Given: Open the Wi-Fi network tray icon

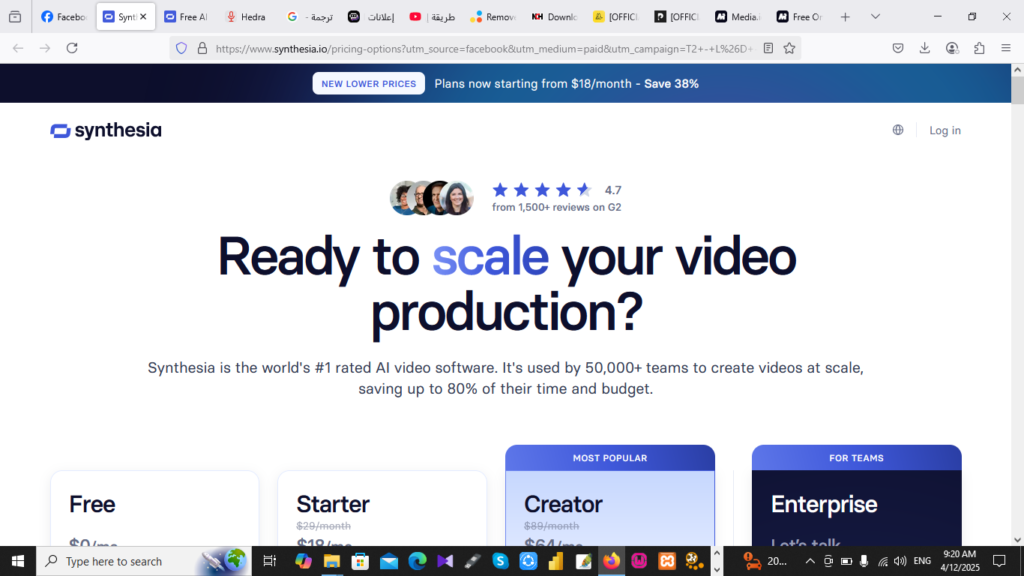Looking at the screenshot, I should pyautogui.click(x=883, y=561).
